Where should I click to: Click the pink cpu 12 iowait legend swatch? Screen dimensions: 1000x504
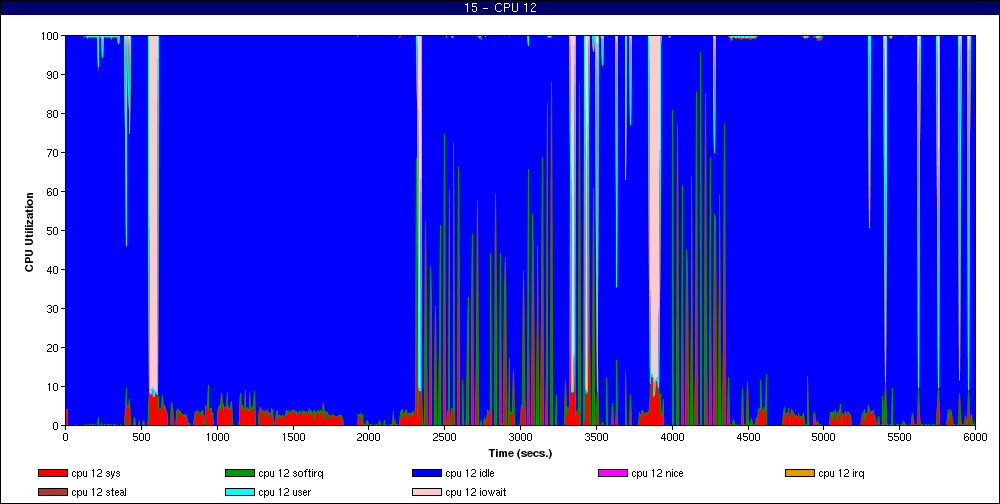click(x=426, y=493)
